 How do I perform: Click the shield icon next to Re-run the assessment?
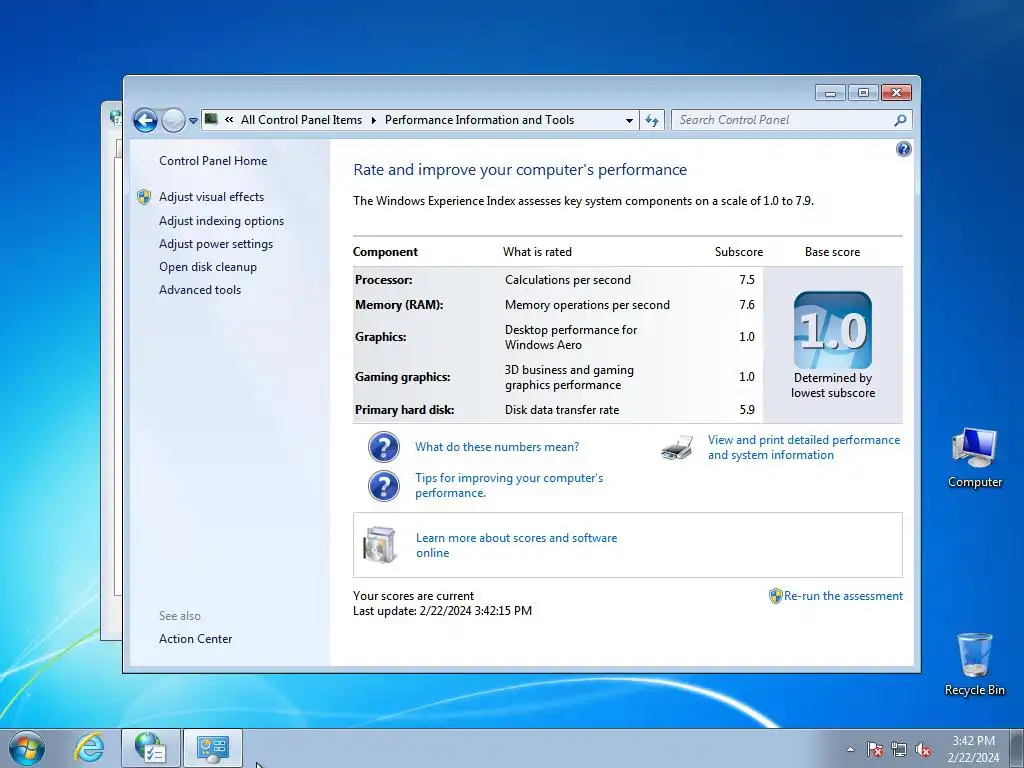(x=775, y=596)
